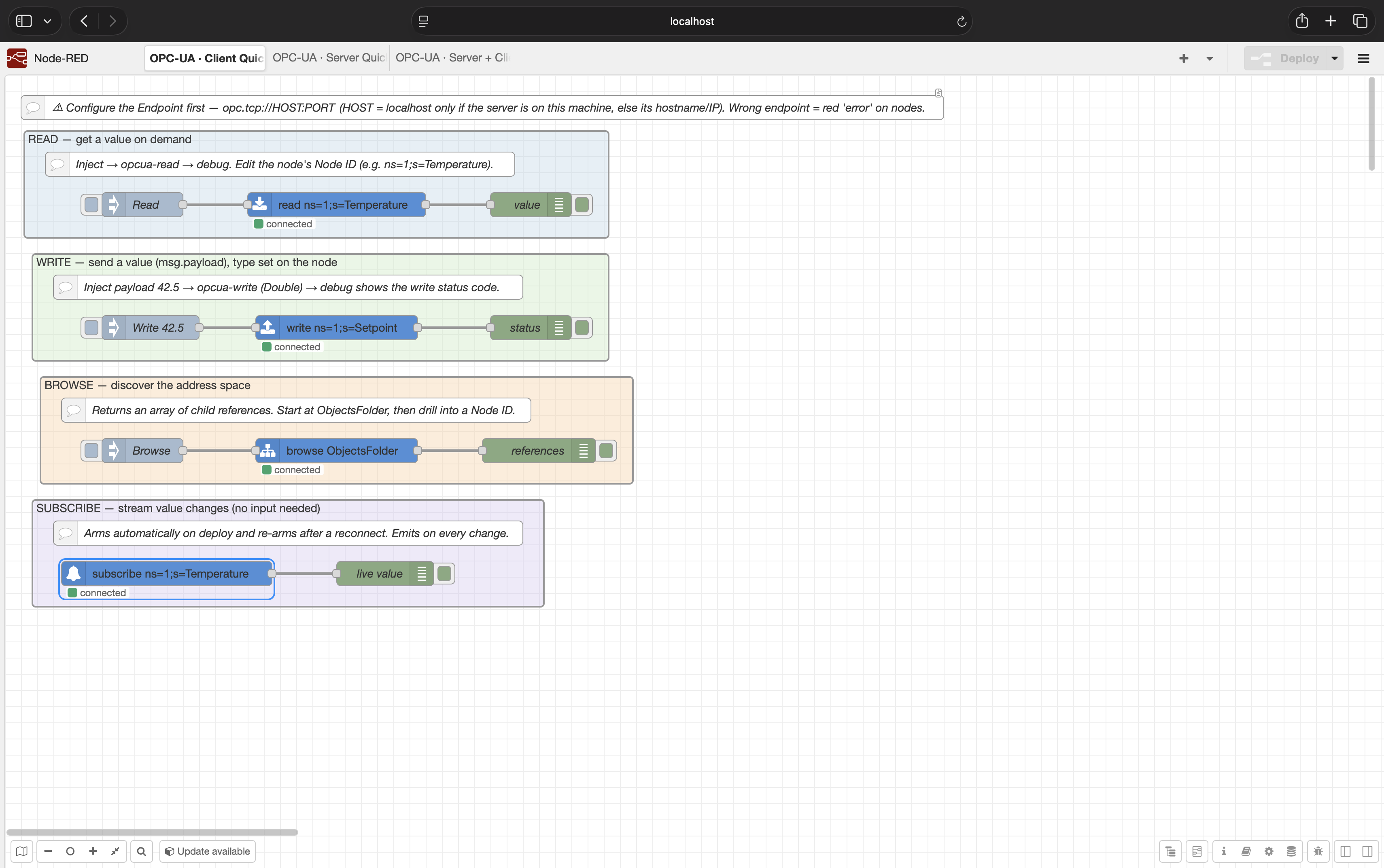Click the zoom to fit icon

115,851
